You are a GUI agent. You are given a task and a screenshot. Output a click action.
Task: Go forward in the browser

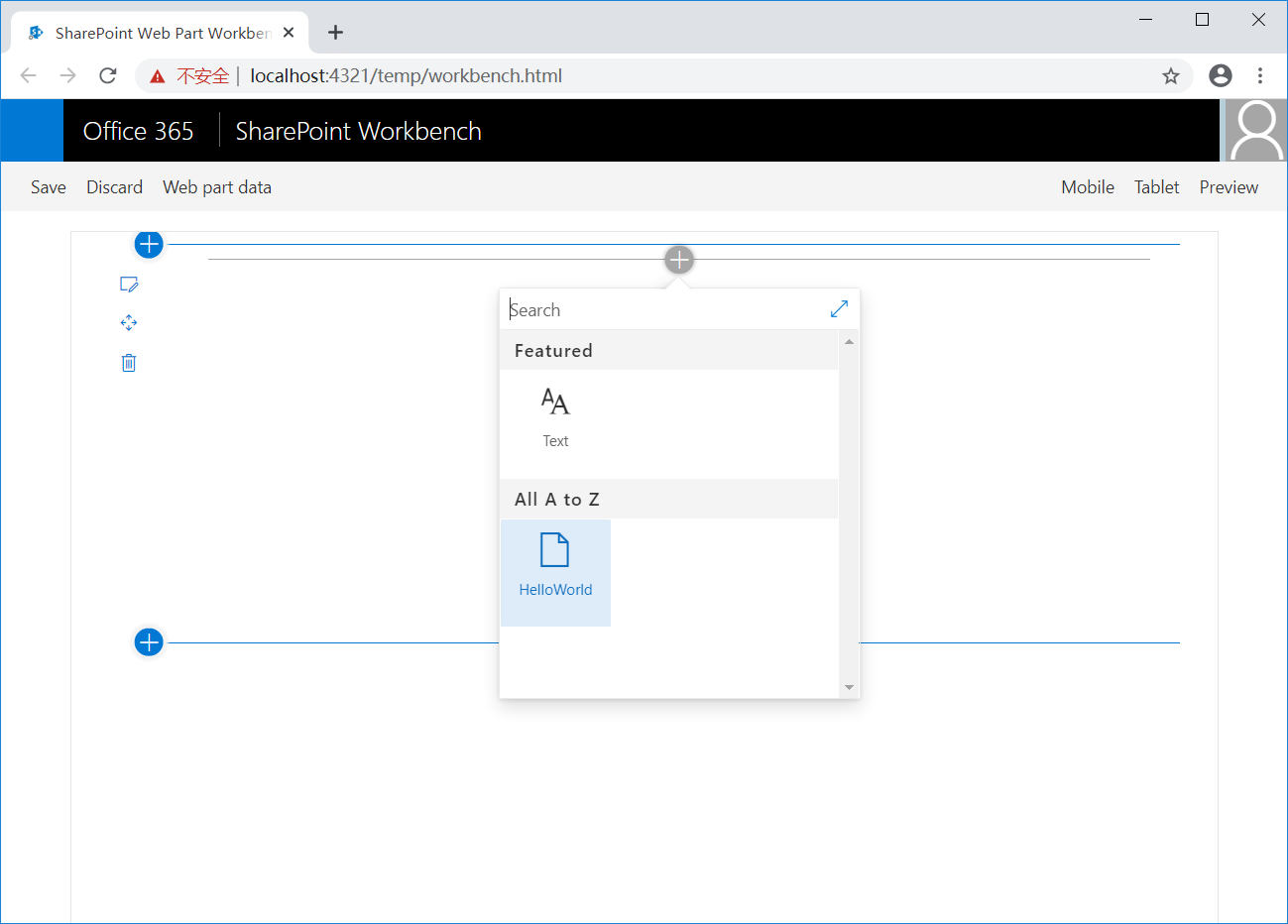67,75
